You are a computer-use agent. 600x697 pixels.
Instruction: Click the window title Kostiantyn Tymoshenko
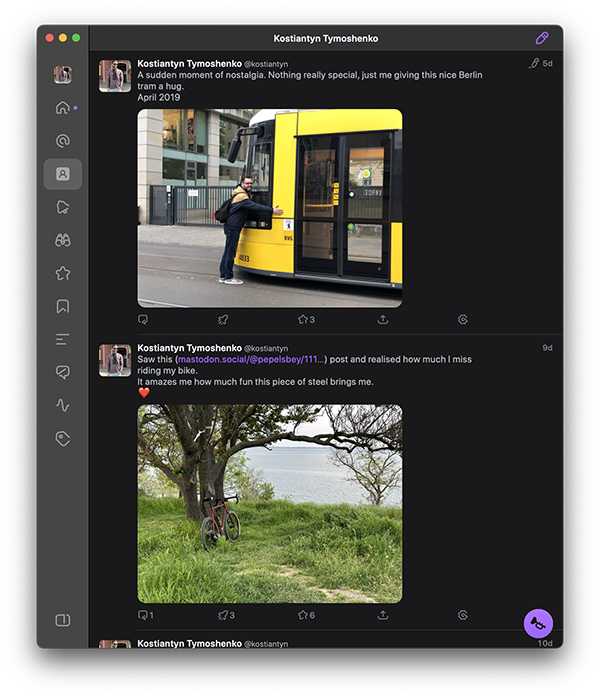coord(326,39)
